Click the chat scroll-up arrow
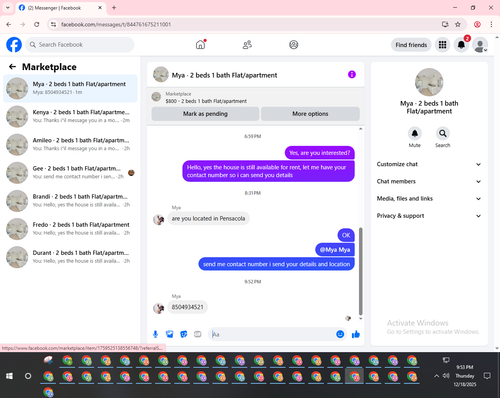 (360, 129)
